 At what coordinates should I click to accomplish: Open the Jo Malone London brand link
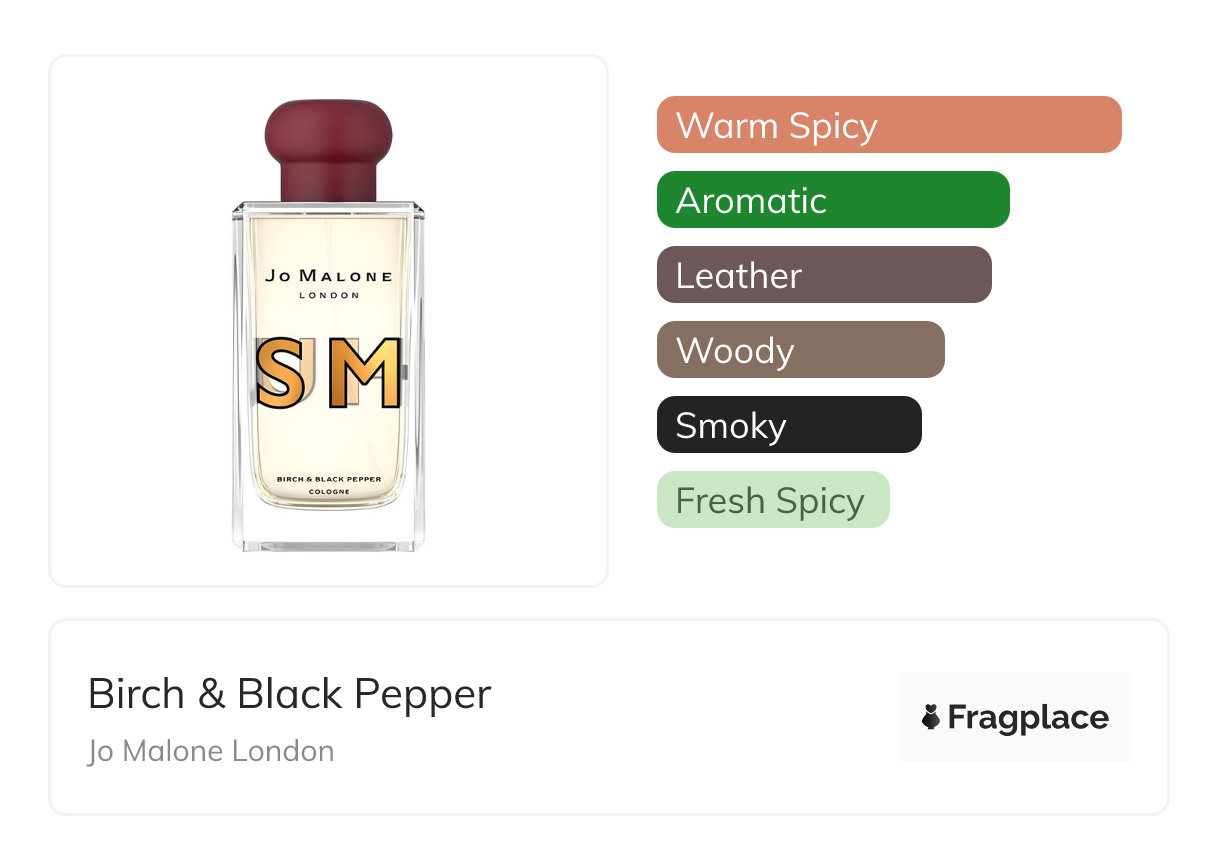211,751
